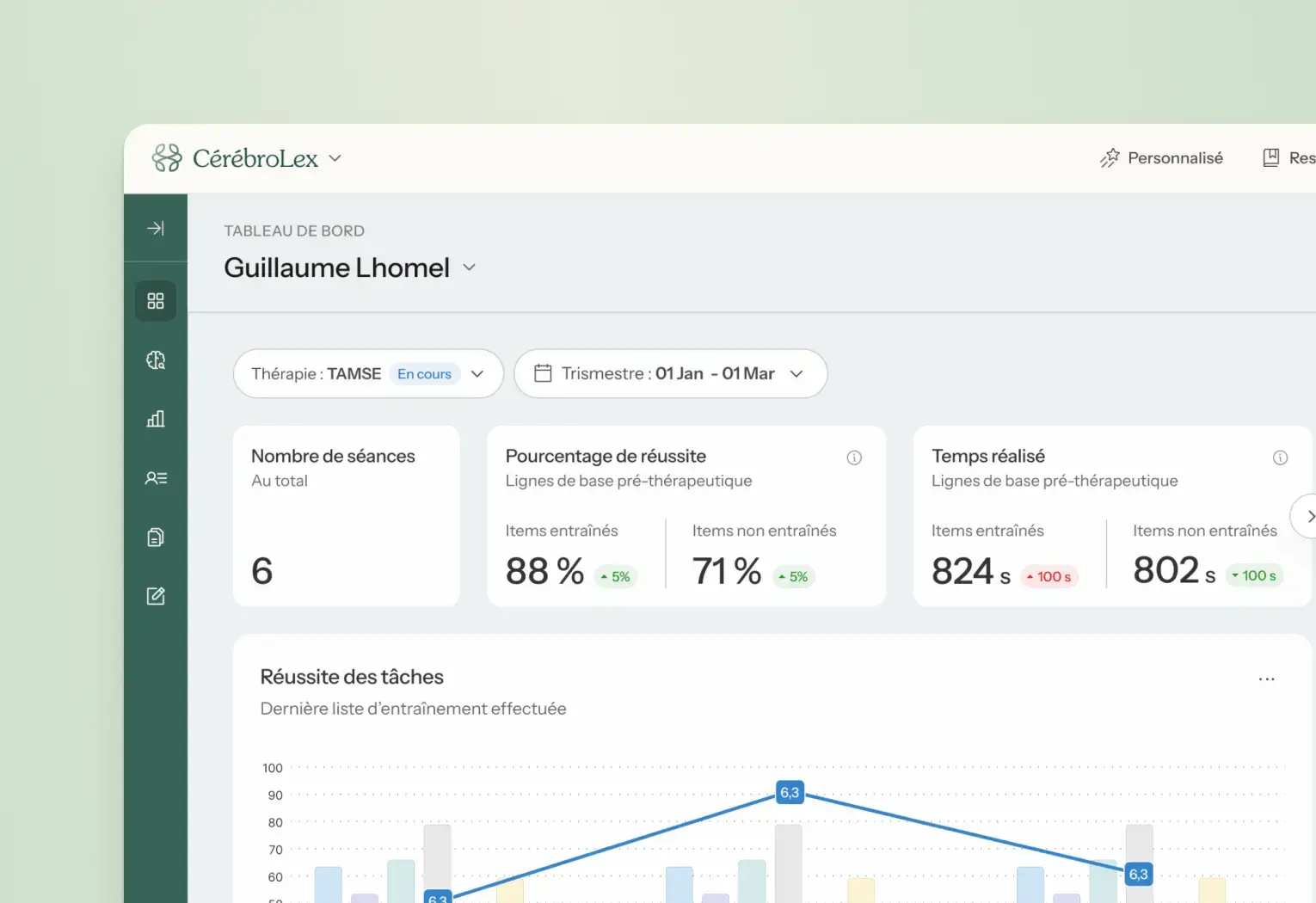Click the red 100 s change badge

pyautogui.click(x=1049, y=576)
